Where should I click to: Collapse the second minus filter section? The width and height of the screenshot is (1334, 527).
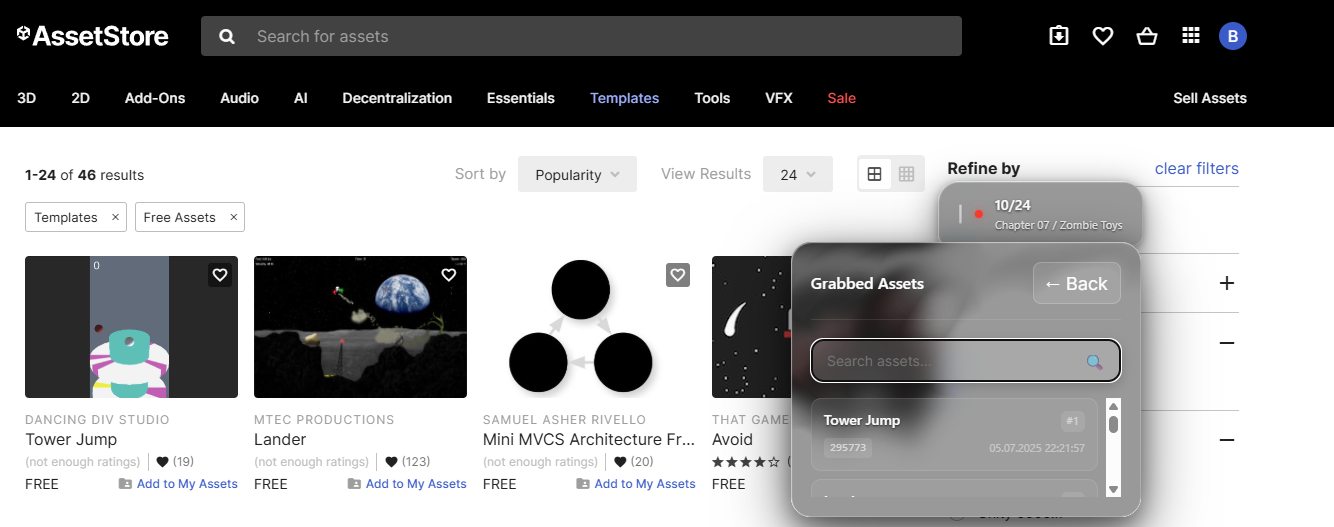pyautogui.click(x=1227, y=440)
